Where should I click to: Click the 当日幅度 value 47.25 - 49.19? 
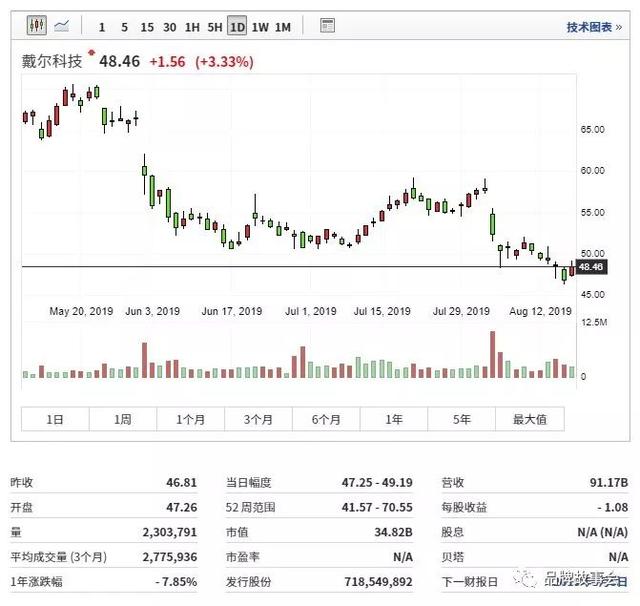(x=377, y=482)
